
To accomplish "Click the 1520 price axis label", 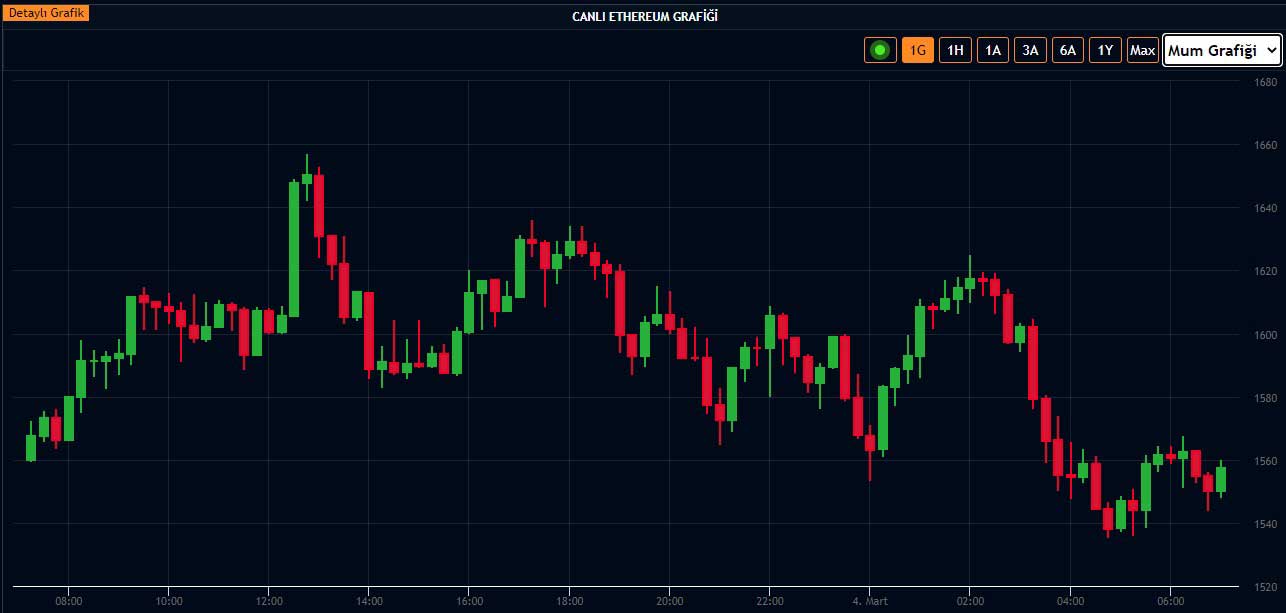I will 1267,587.
